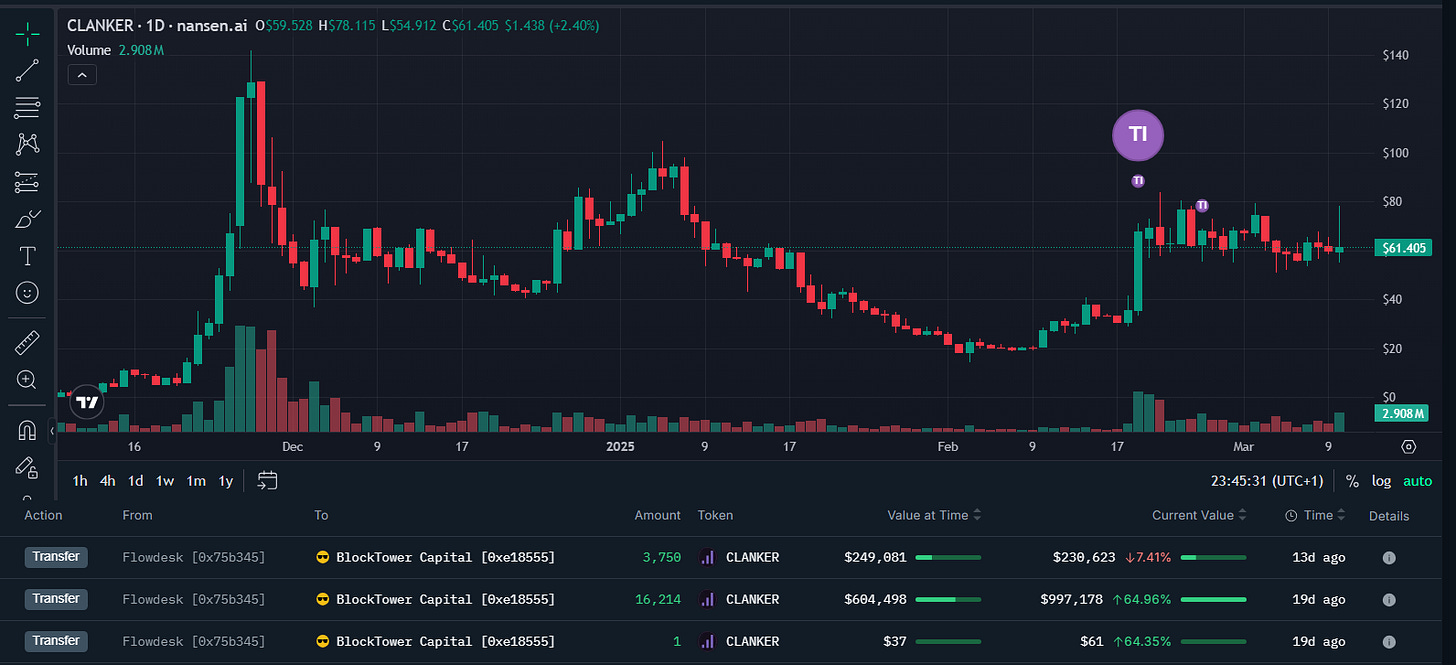Click the Token column header
The height and width of the screenshot is (665, 1456).
pyautogui.click(x=715, y=515)
